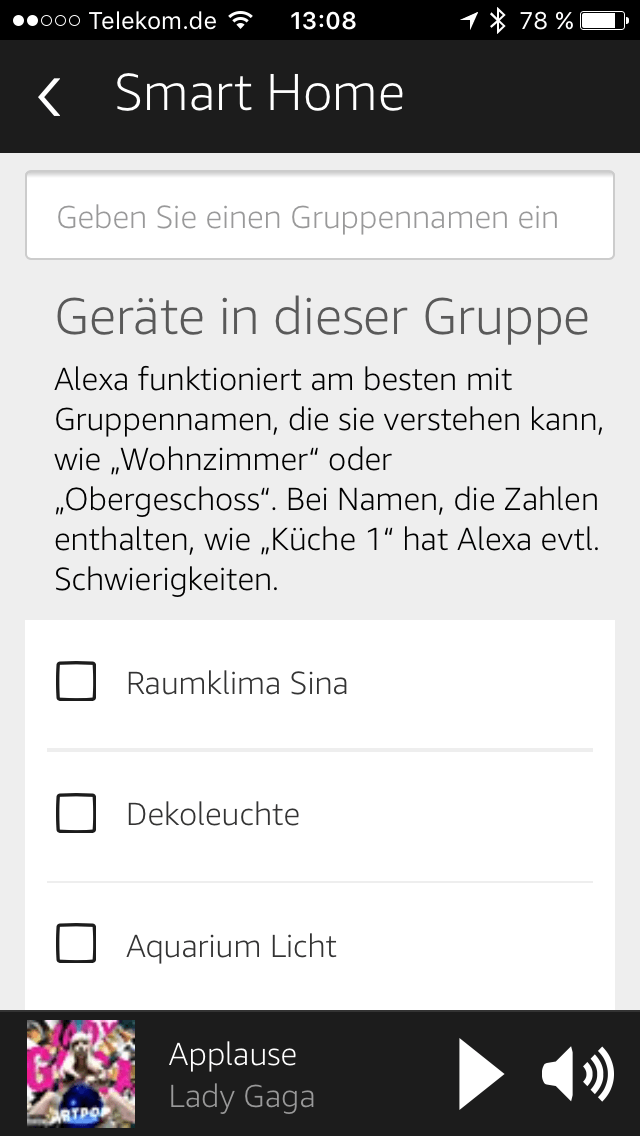Focus the Gruppennamen input field

click(320, 215)
